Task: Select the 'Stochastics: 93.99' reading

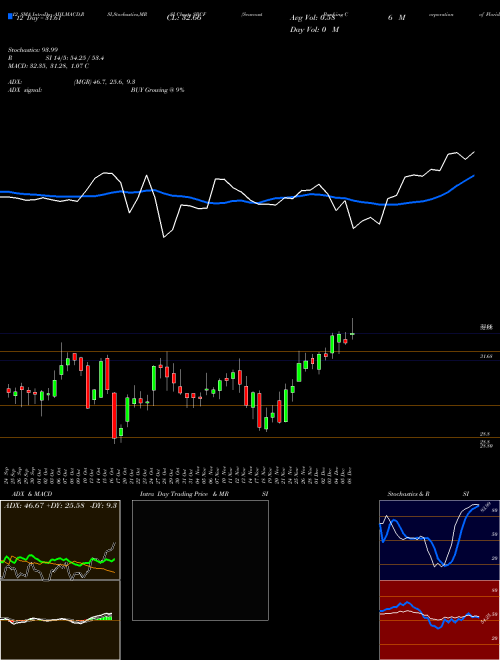Action: coord(33,50)
